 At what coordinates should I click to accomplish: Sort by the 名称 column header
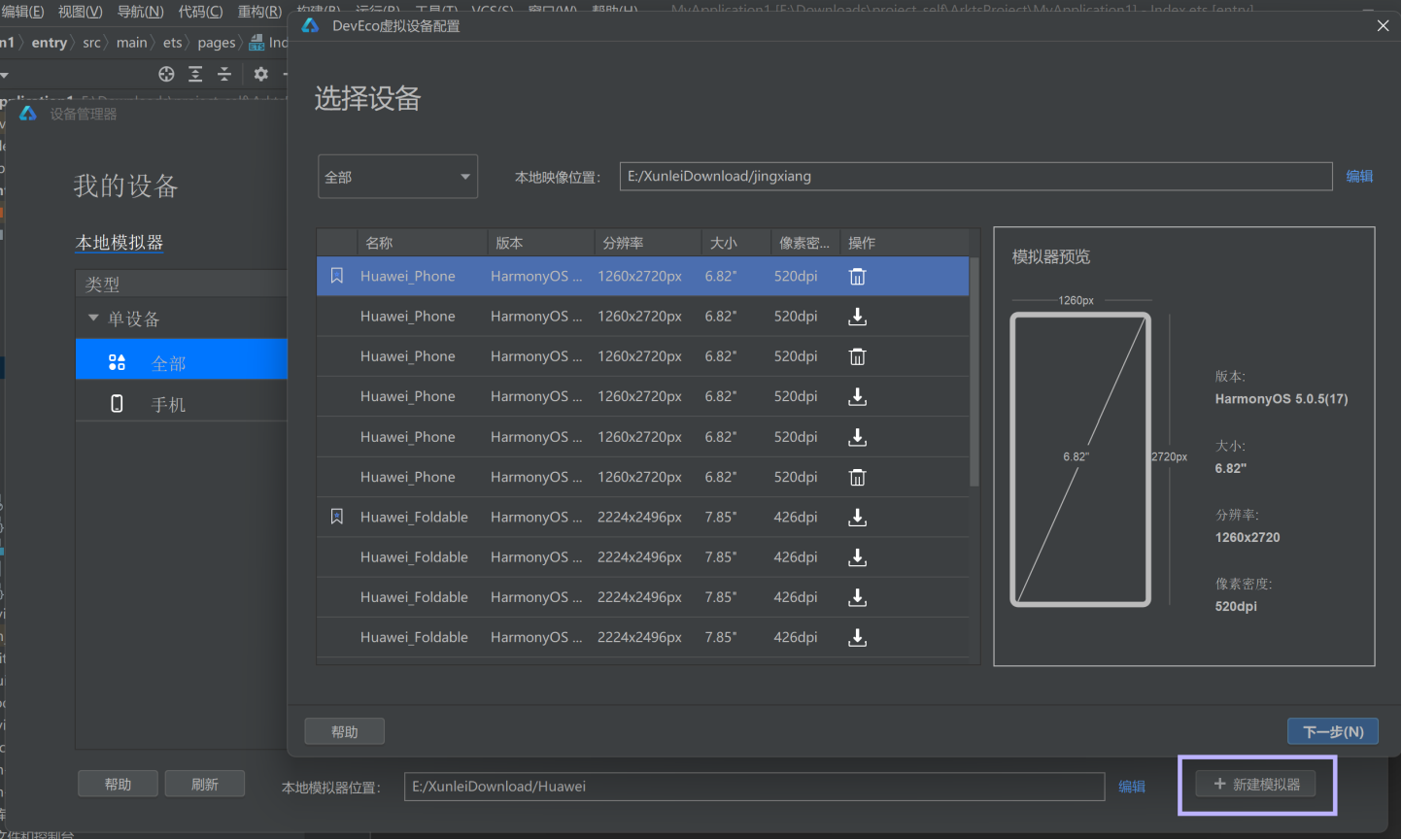(421, 243)
